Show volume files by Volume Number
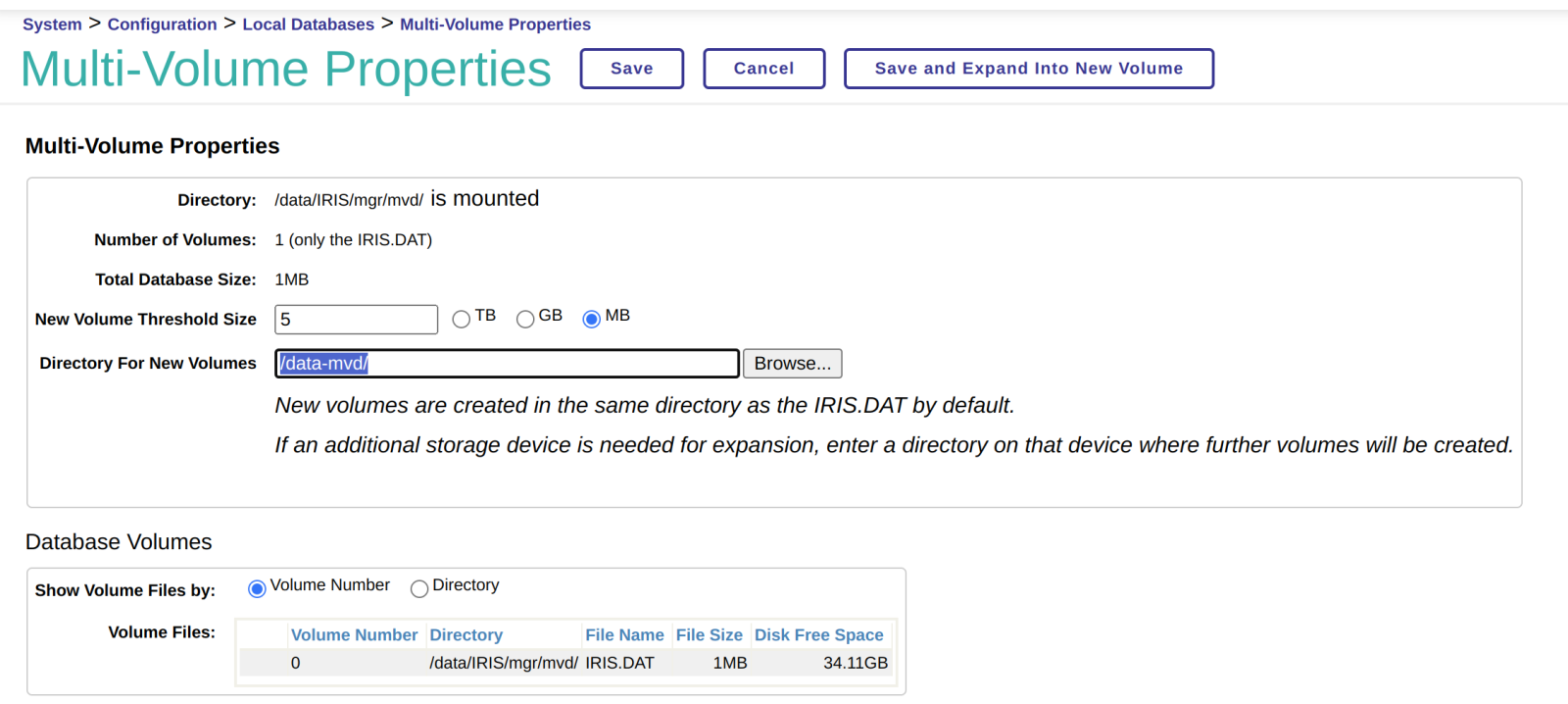The image size is (1568, 704). click(x=257, y=588)
